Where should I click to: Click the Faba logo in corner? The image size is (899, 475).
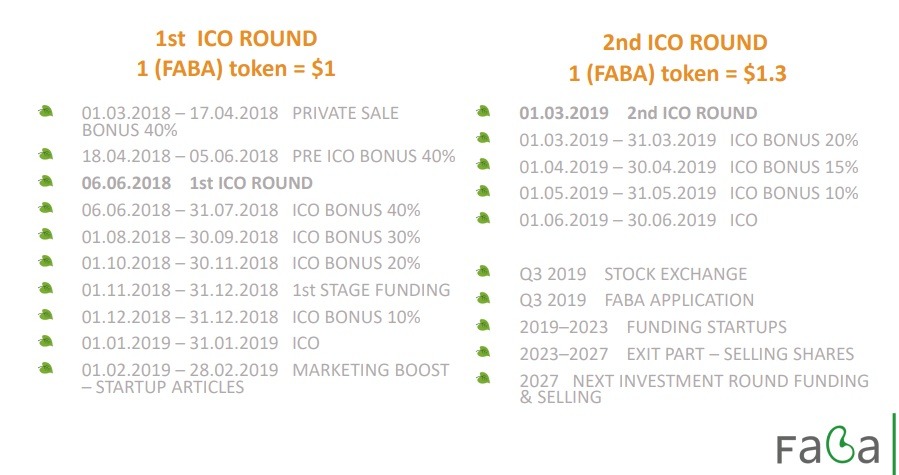click(x=829, y=444)
